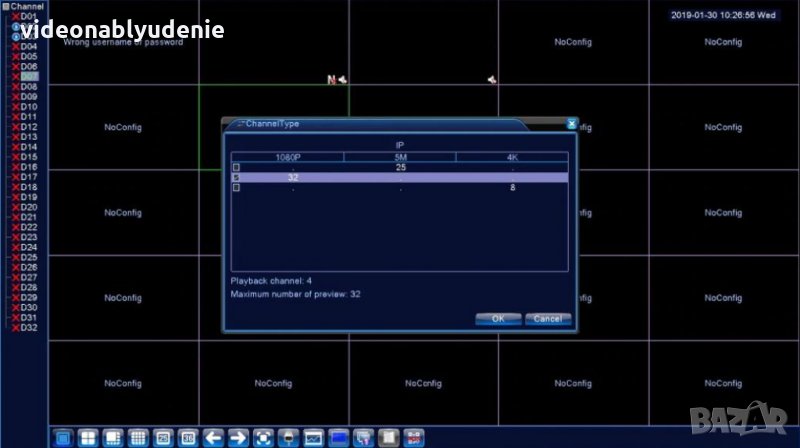Switch to four-channel quad view
Viewport: 800px width, 448px height.
tap(88, 437)
